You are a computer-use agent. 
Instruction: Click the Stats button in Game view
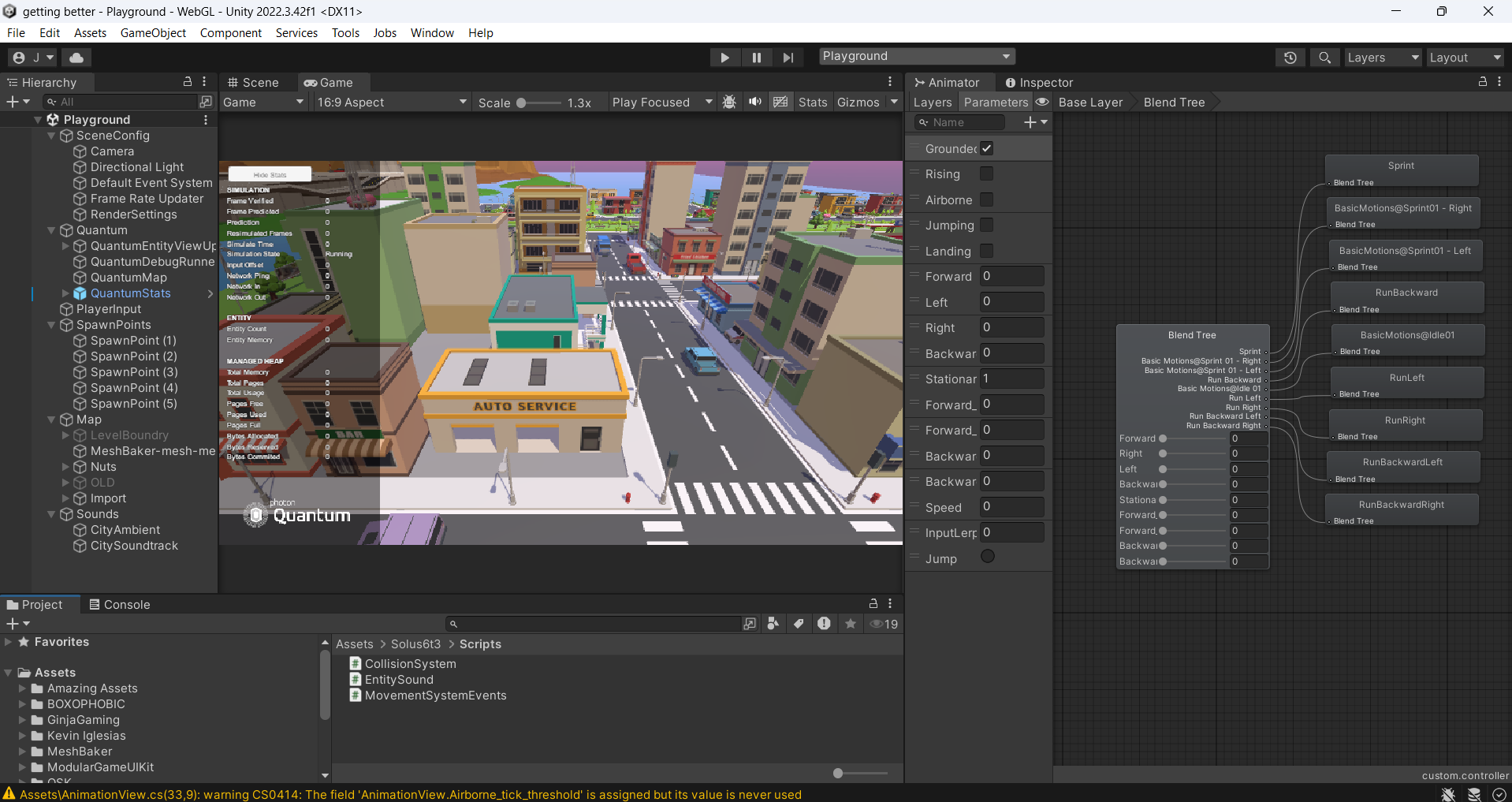[812, 103]
